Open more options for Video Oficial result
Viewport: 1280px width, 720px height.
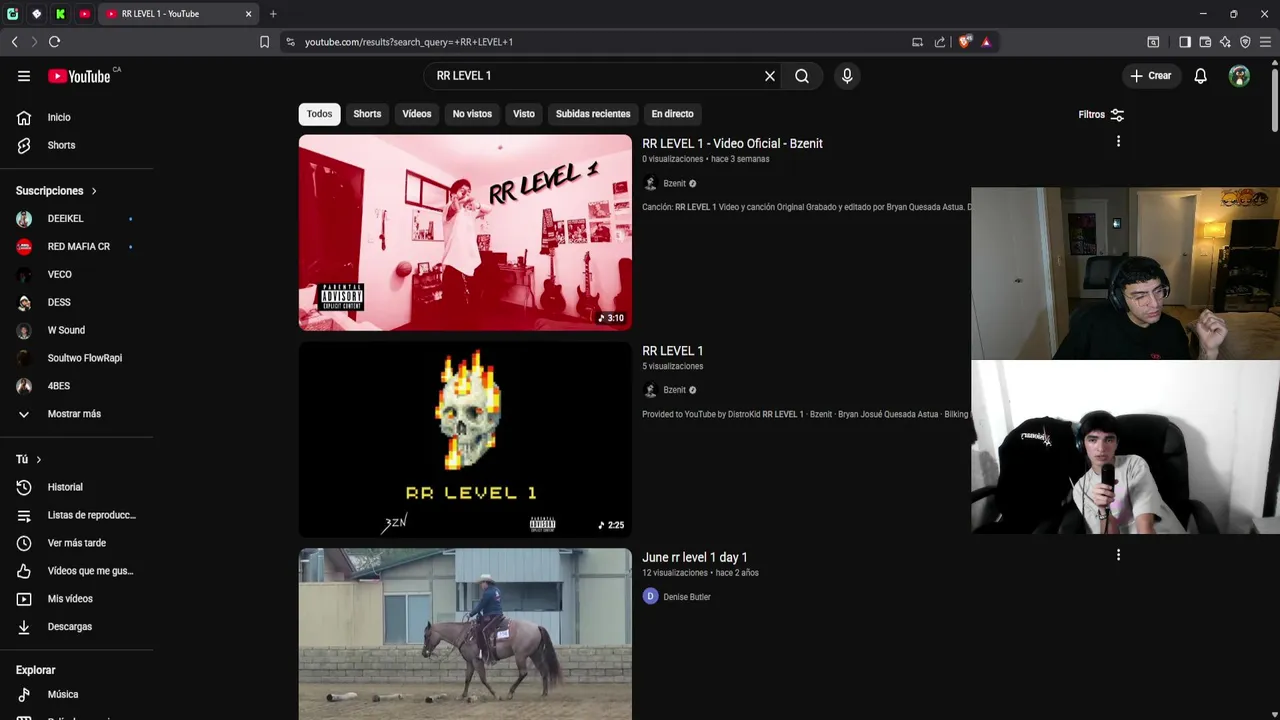click(1118, 142)
